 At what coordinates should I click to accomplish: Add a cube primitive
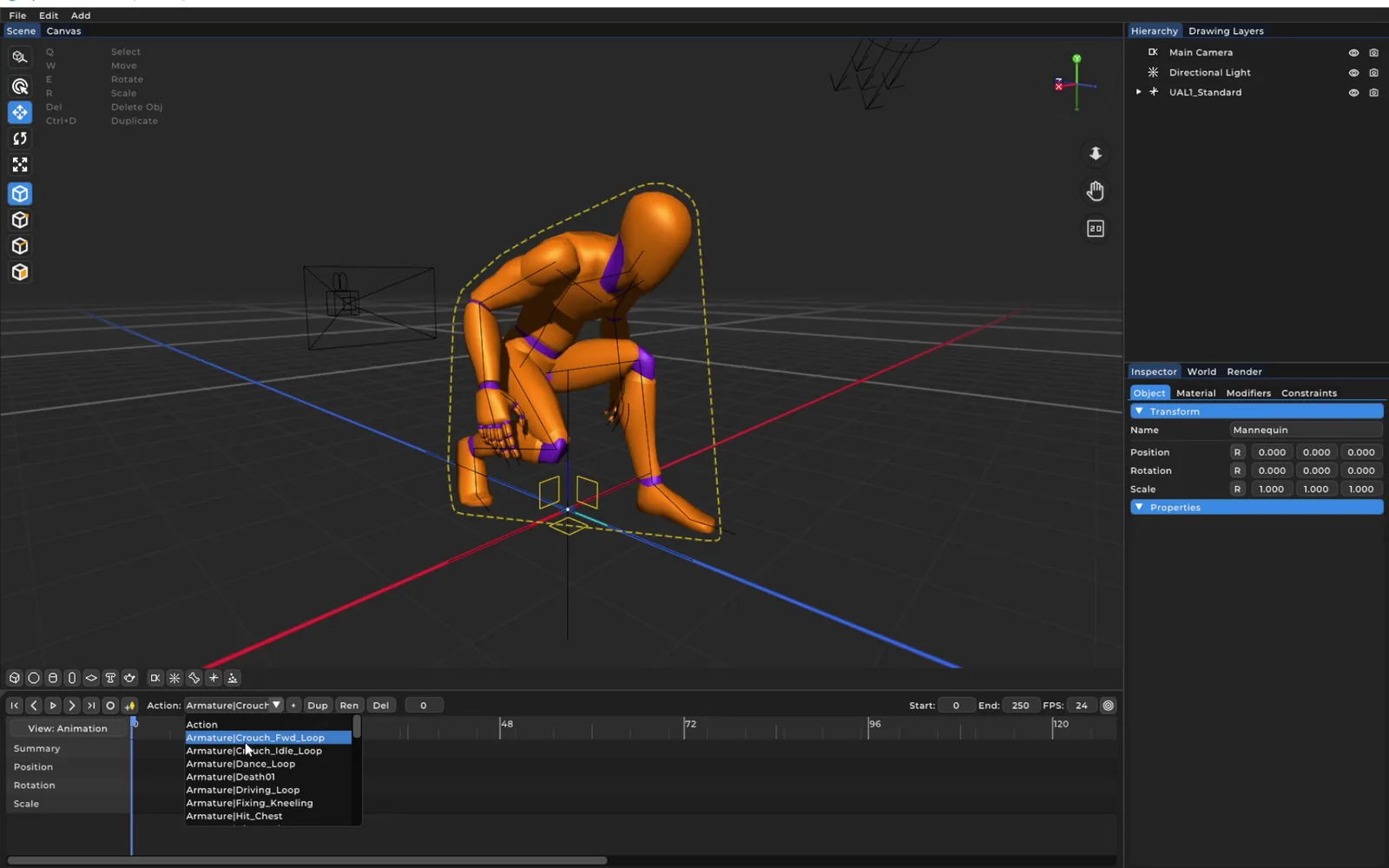pyautogui.click(x=15, y=678)
